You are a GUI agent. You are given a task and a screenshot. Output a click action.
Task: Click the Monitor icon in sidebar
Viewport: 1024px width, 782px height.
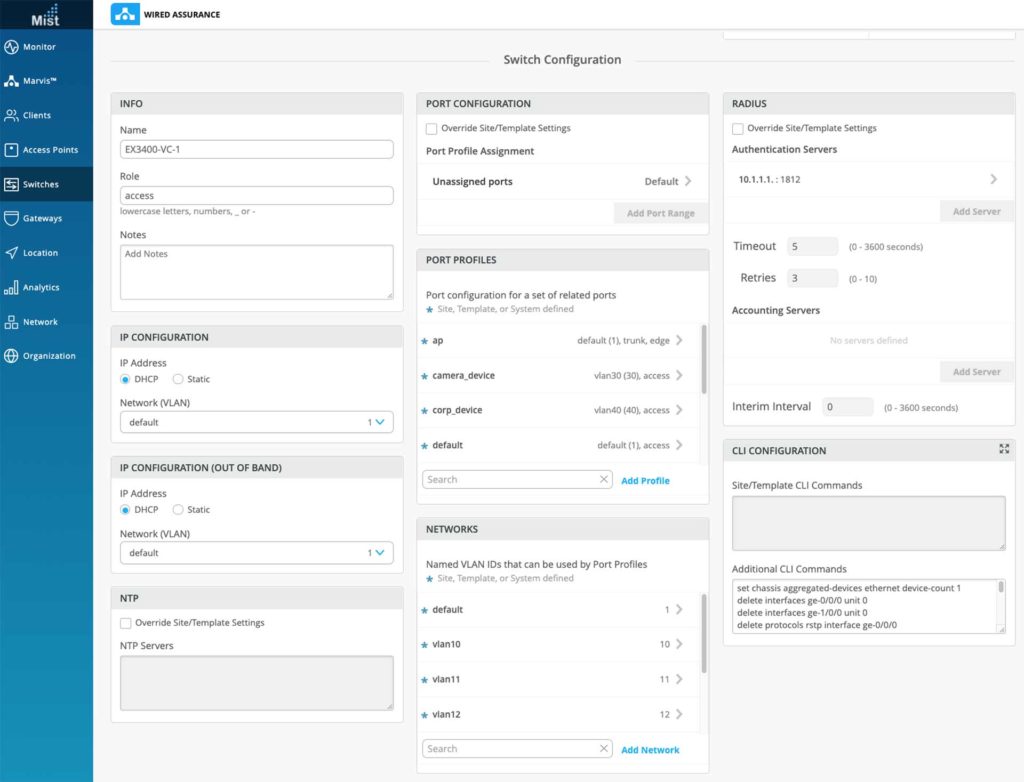pyautogui.click(x=12, y=47)
